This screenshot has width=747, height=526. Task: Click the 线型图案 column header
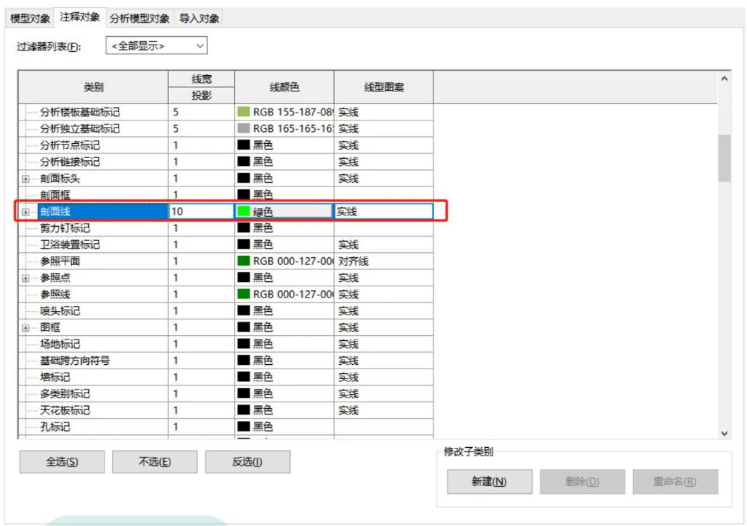pos(384,87)
